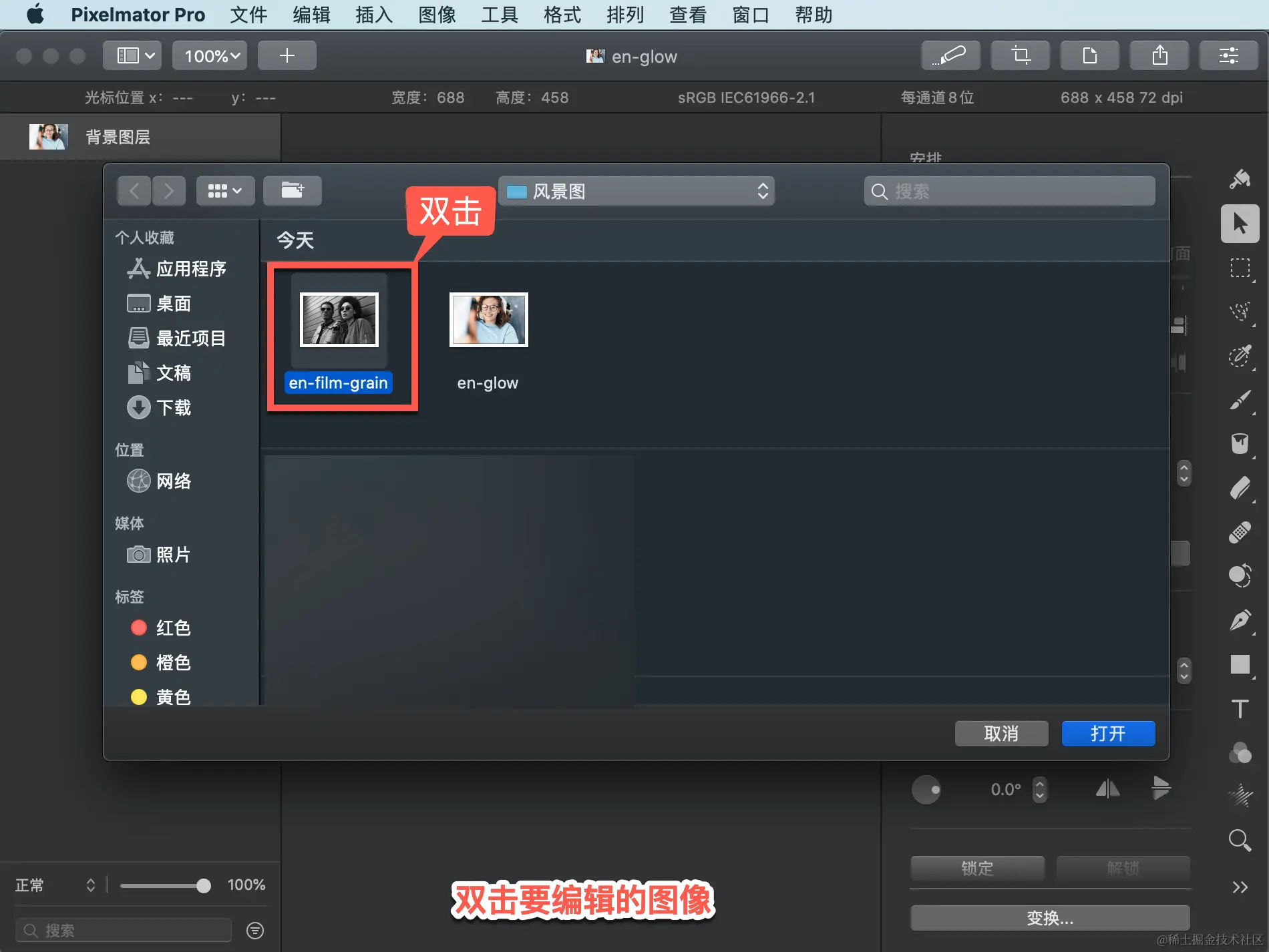Open the 编辑 menu
Viewport: 1269px width, 952px height.
311,15
